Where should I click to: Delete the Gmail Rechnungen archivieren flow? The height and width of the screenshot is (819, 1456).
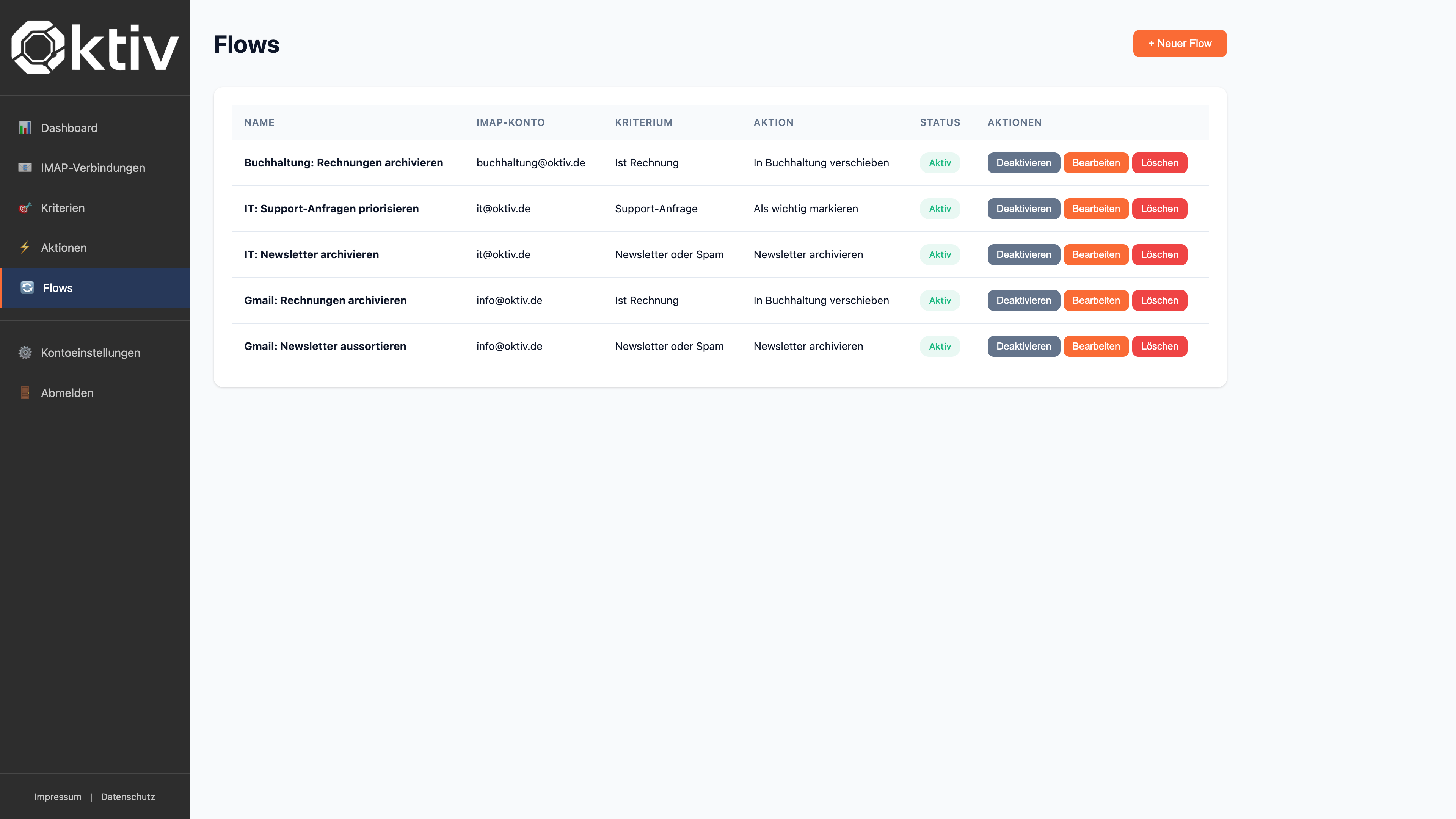(x=1159, y=301)
